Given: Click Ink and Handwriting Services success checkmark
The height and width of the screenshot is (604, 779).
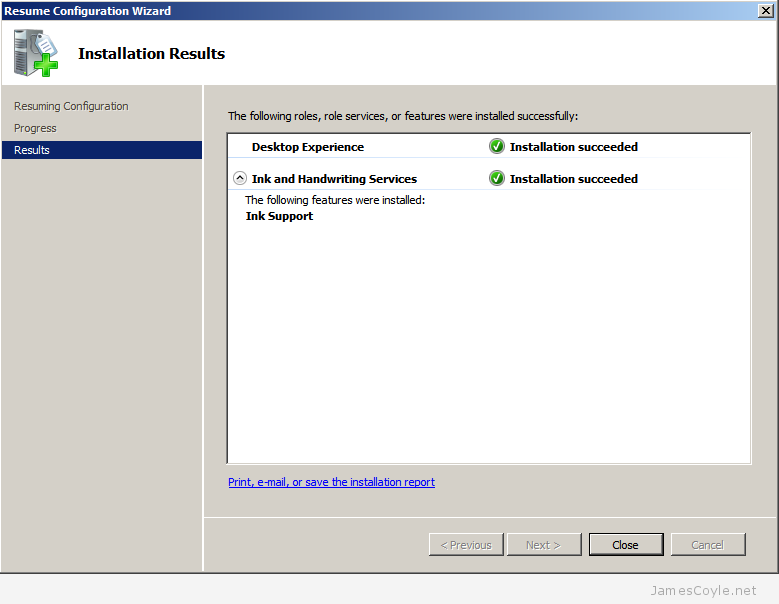Looking at the screenshot, I should coord(496,178).
